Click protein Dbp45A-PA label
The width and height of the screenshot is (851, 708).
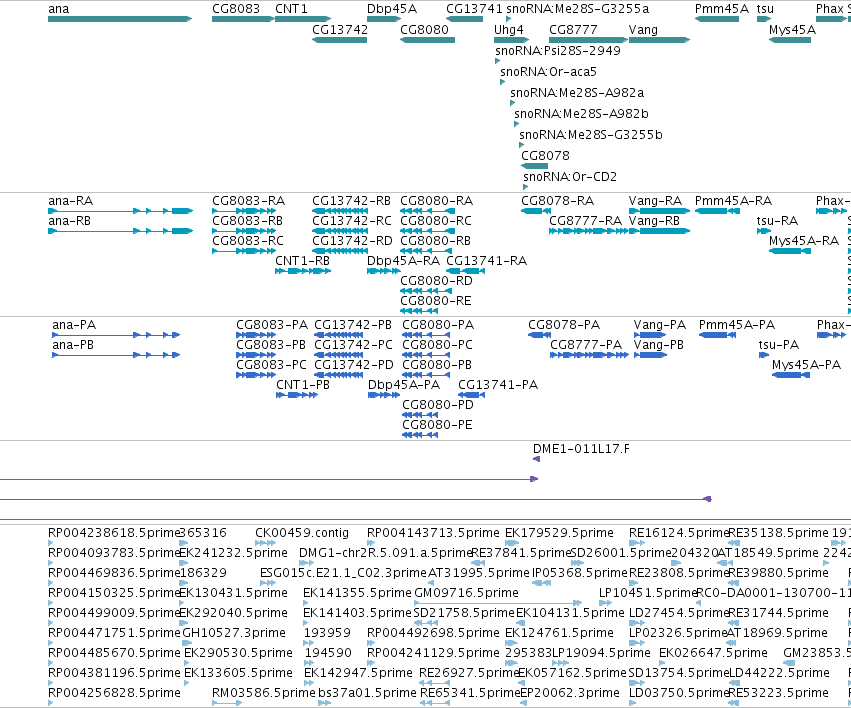click(x=404, y=385)
